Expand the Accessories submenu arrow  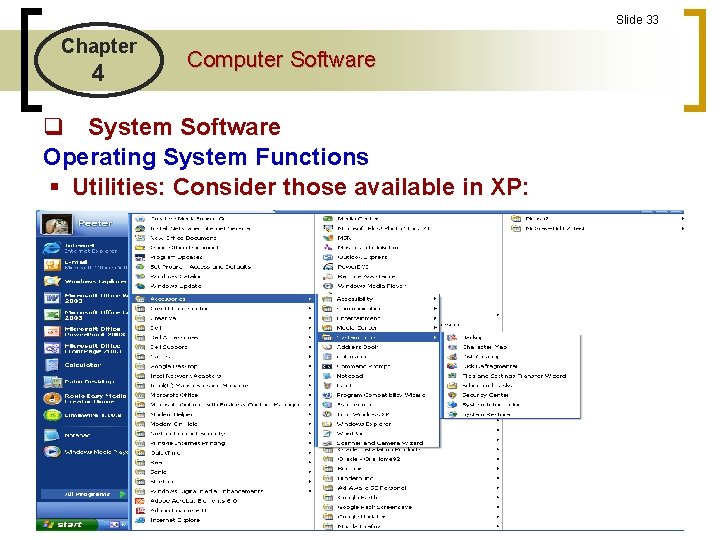(x=310, y=299)
